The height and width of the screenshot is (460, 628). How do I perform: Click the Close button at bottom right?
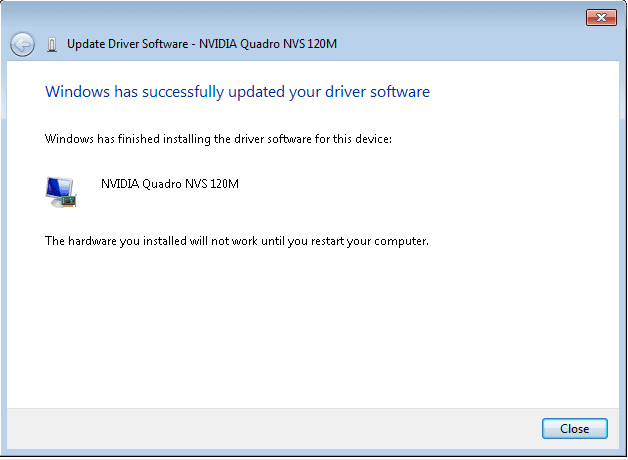point(574,428)
